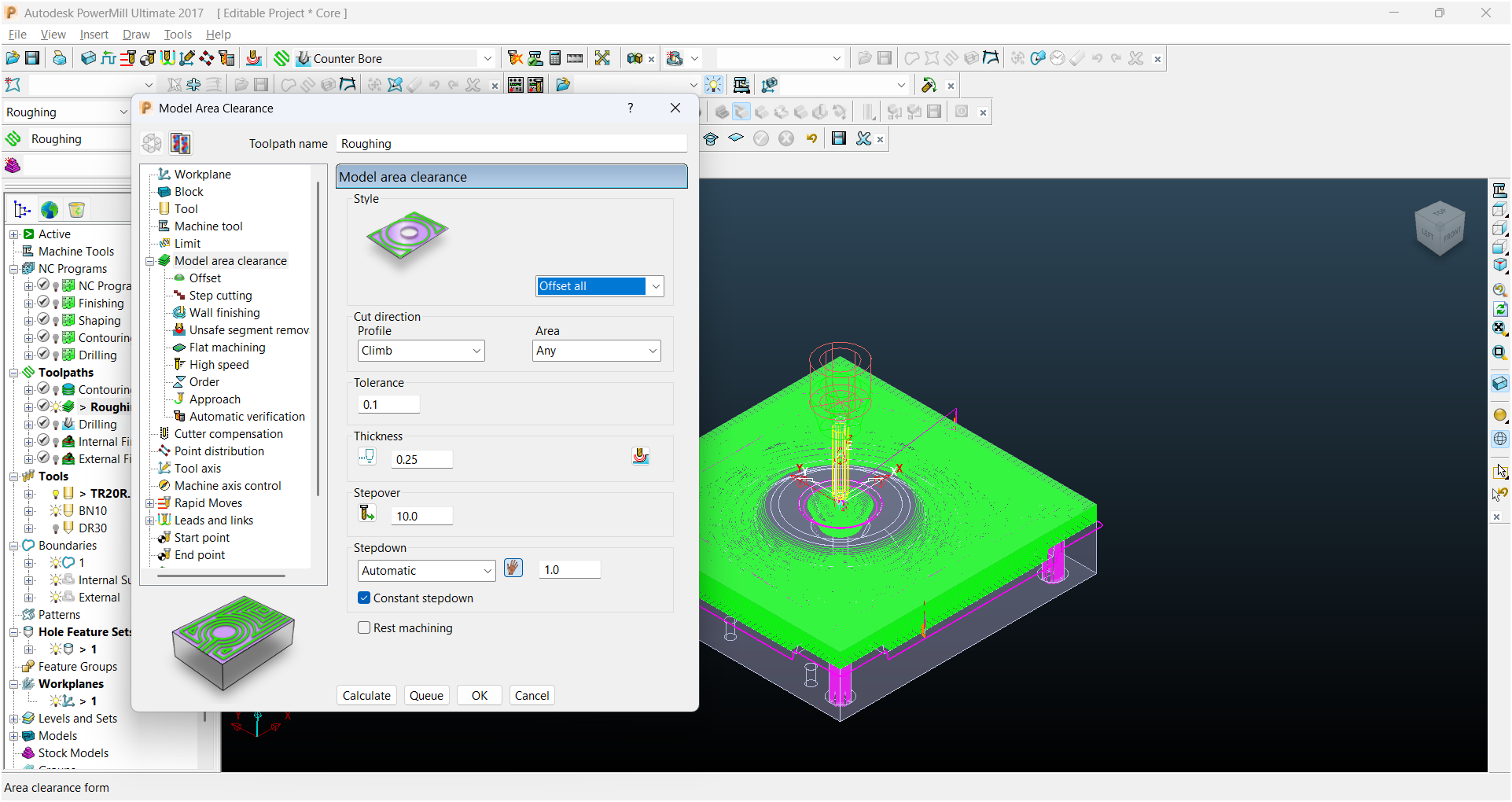1512x802 pixels.
Task: Click the Block icon in main toolbar
Action: (x=88, y=58)
